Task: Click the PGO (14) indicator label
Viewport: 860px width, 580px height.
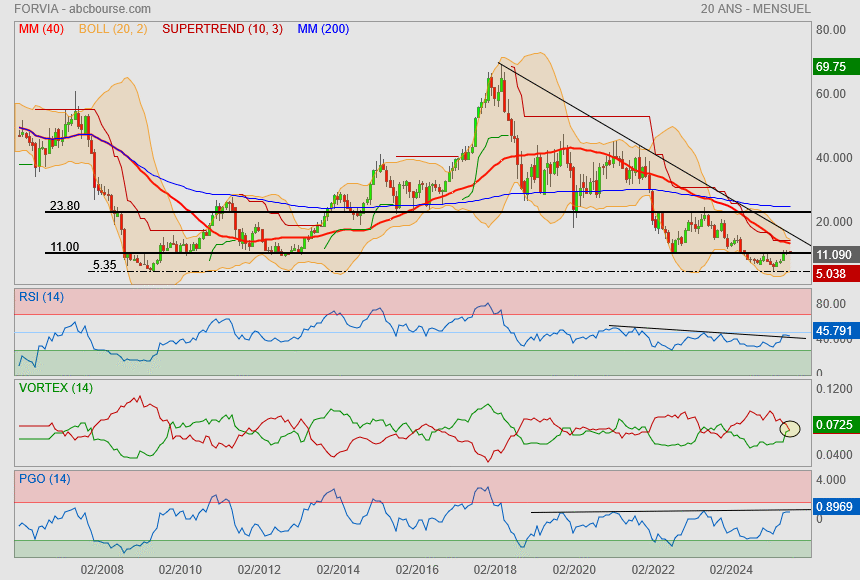Action: (45, 479)
